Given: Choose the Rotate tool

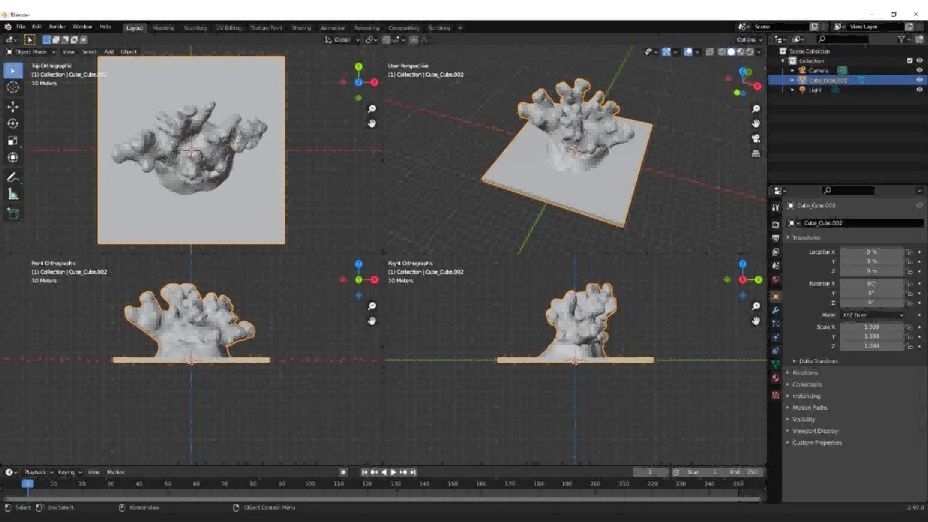Looking at the screenshot, I should 13,124.
